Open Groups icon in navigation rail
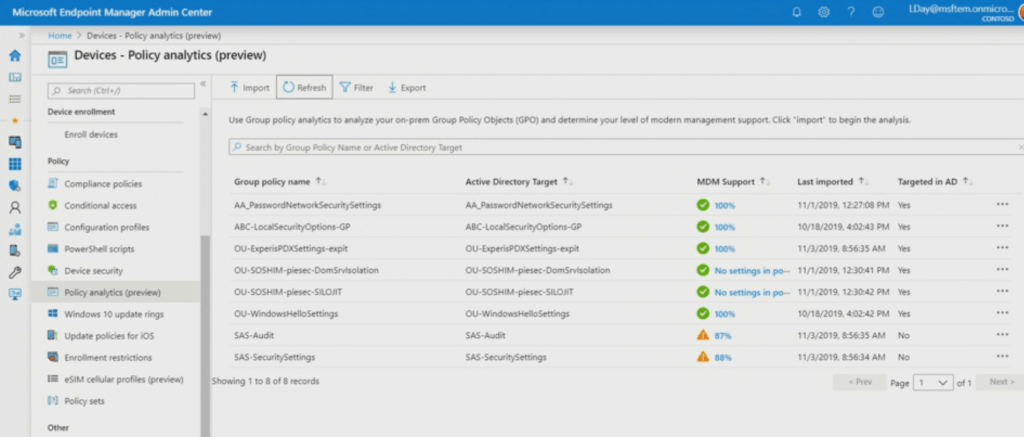Viewport: 1024px width, 437px height. [x=14, y=229]
